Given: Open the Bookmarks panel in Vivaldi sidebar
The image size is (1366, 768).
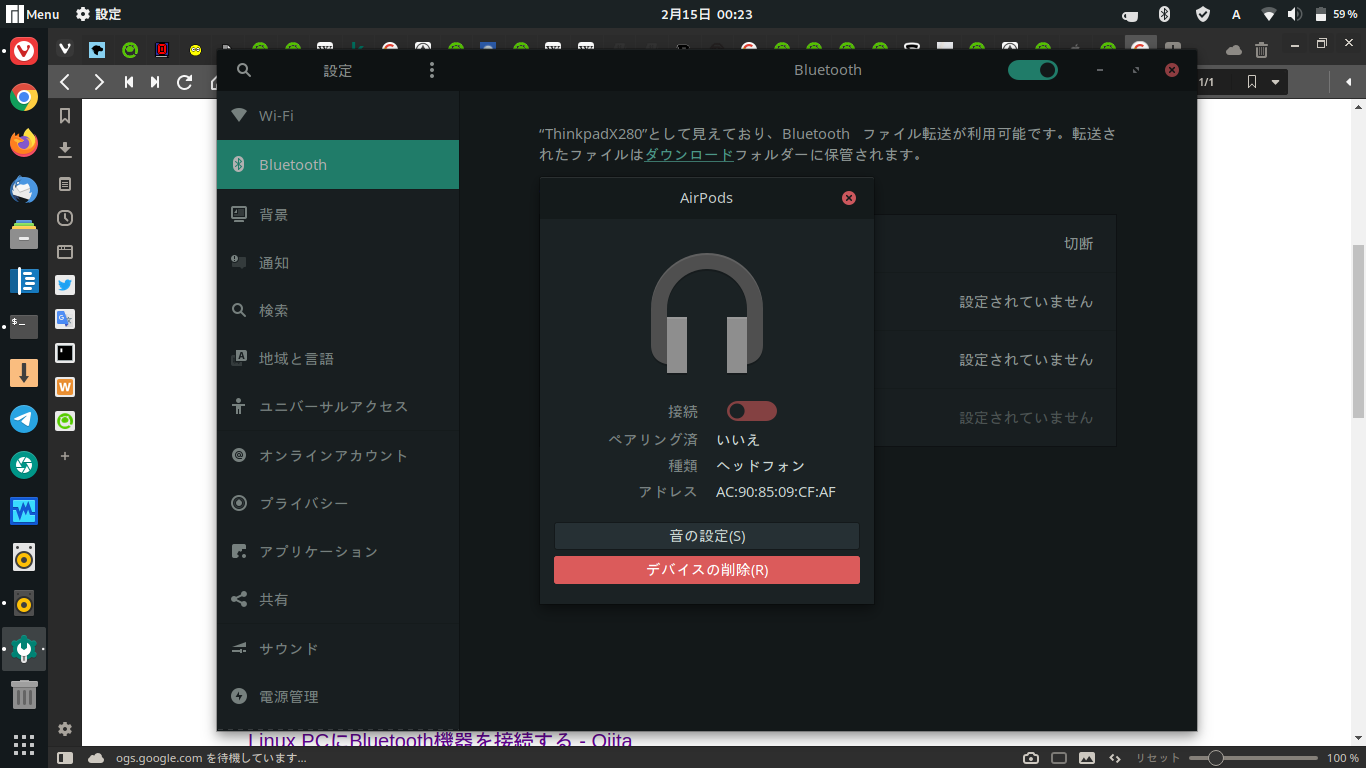Looking at the screenshot, I should tap(65, 116).
